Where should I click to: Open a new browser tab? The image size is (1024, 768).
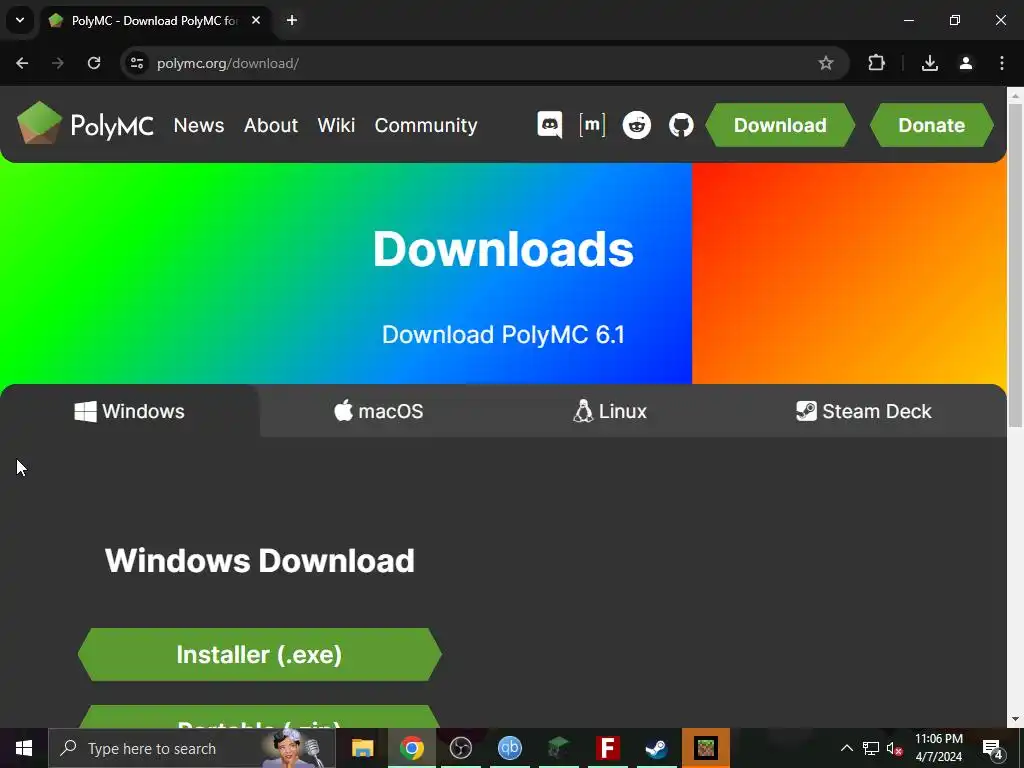pos(292,20)
